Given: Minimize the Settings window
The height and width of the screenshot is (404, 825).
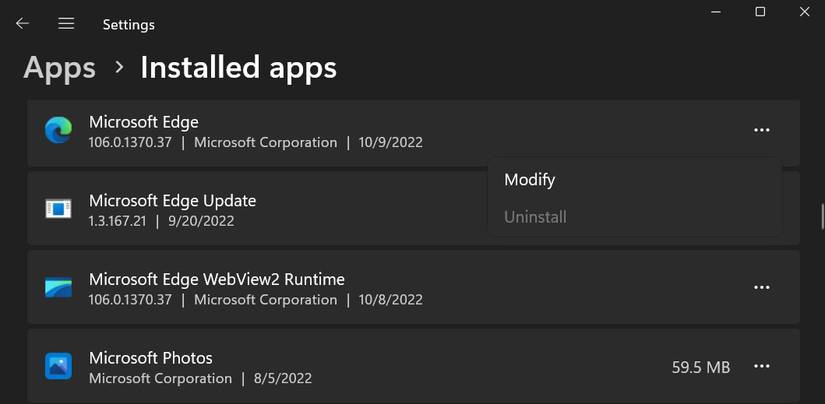Looking at the screenshot, I should point(714,12).
